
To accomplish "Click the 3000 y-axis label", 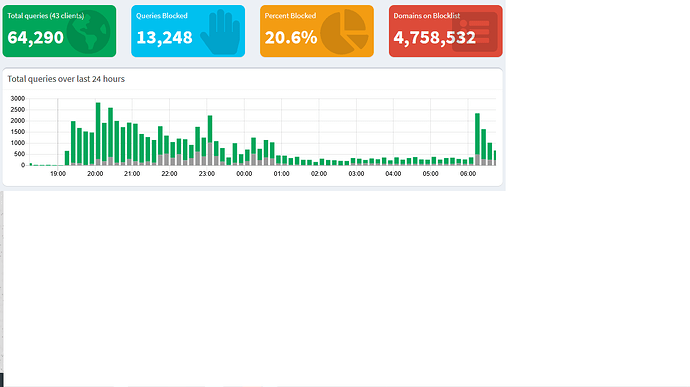I will (18, 99).
